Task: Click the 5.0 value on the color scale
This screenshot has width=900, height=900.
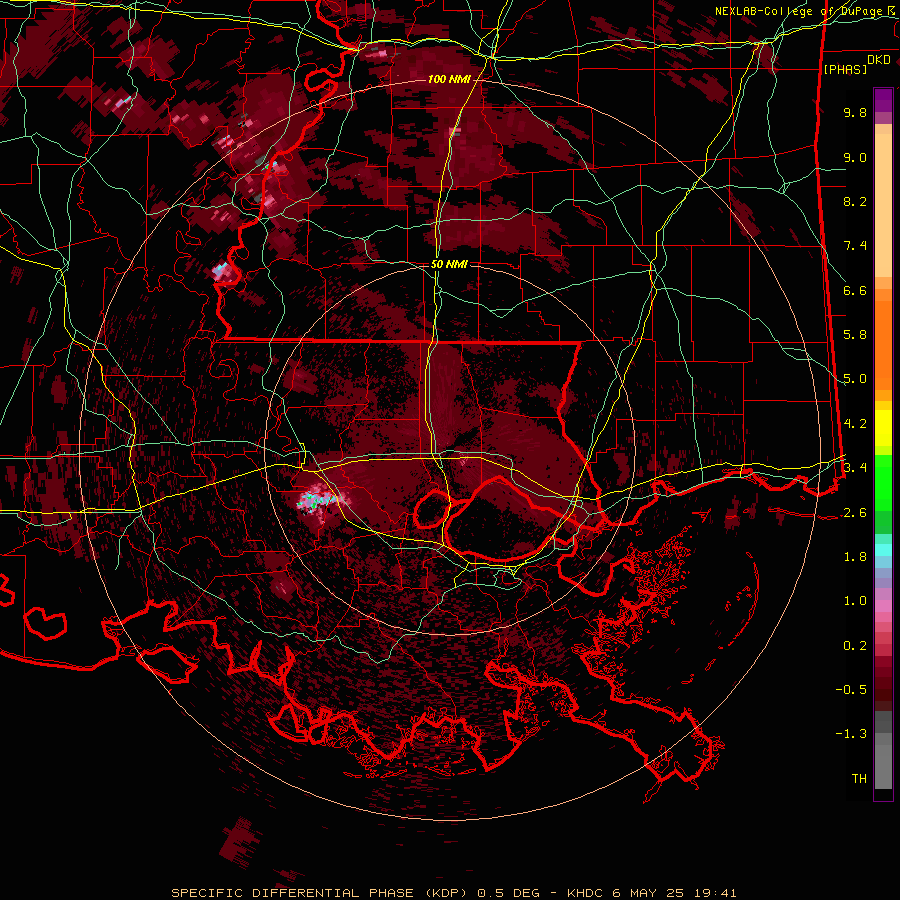Action: 855,379
